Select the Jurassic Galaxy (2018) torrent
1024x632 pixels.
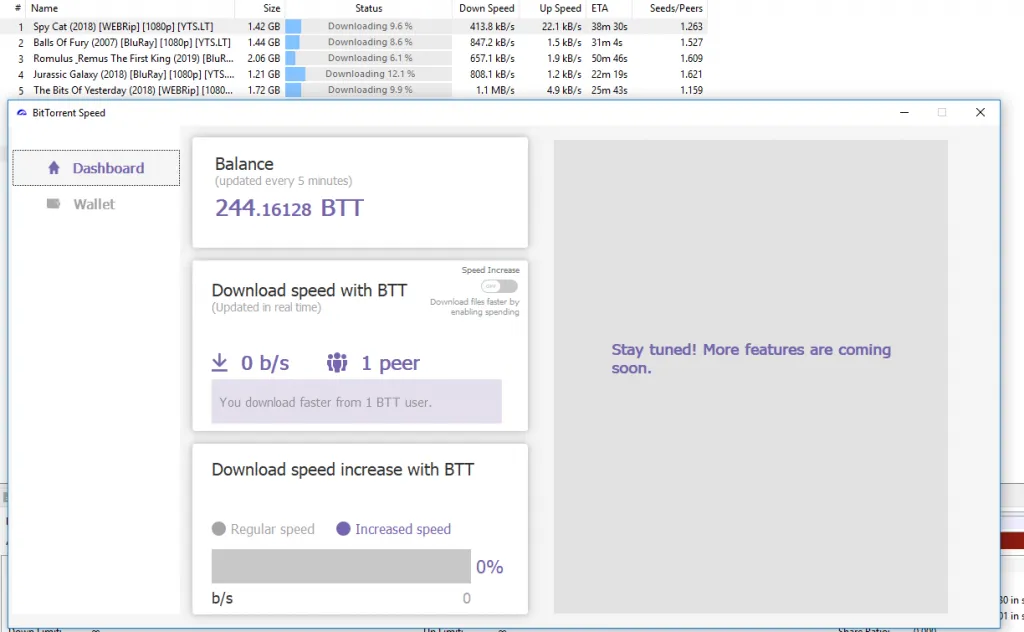click(354, 74)
